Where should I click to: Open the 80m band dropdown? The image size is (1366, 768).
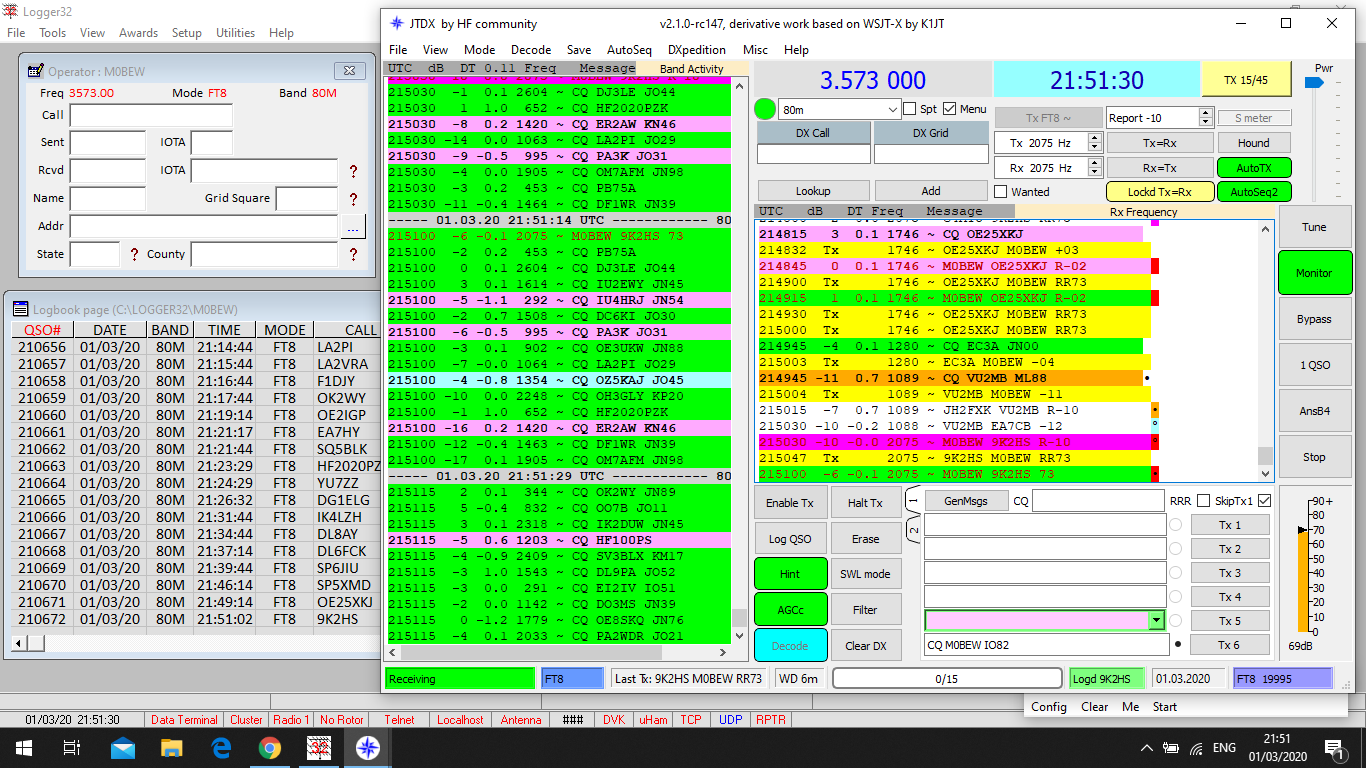893,109
